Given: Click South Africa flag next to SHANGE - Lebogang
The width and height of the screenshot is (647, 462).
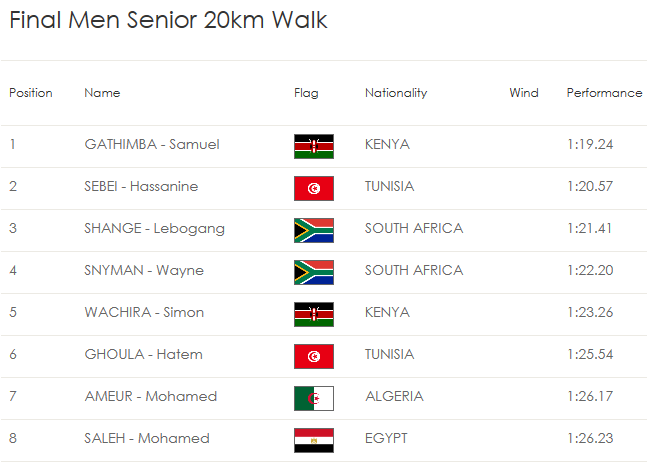Looking at the screenshot, I should [x=314, y=230].
